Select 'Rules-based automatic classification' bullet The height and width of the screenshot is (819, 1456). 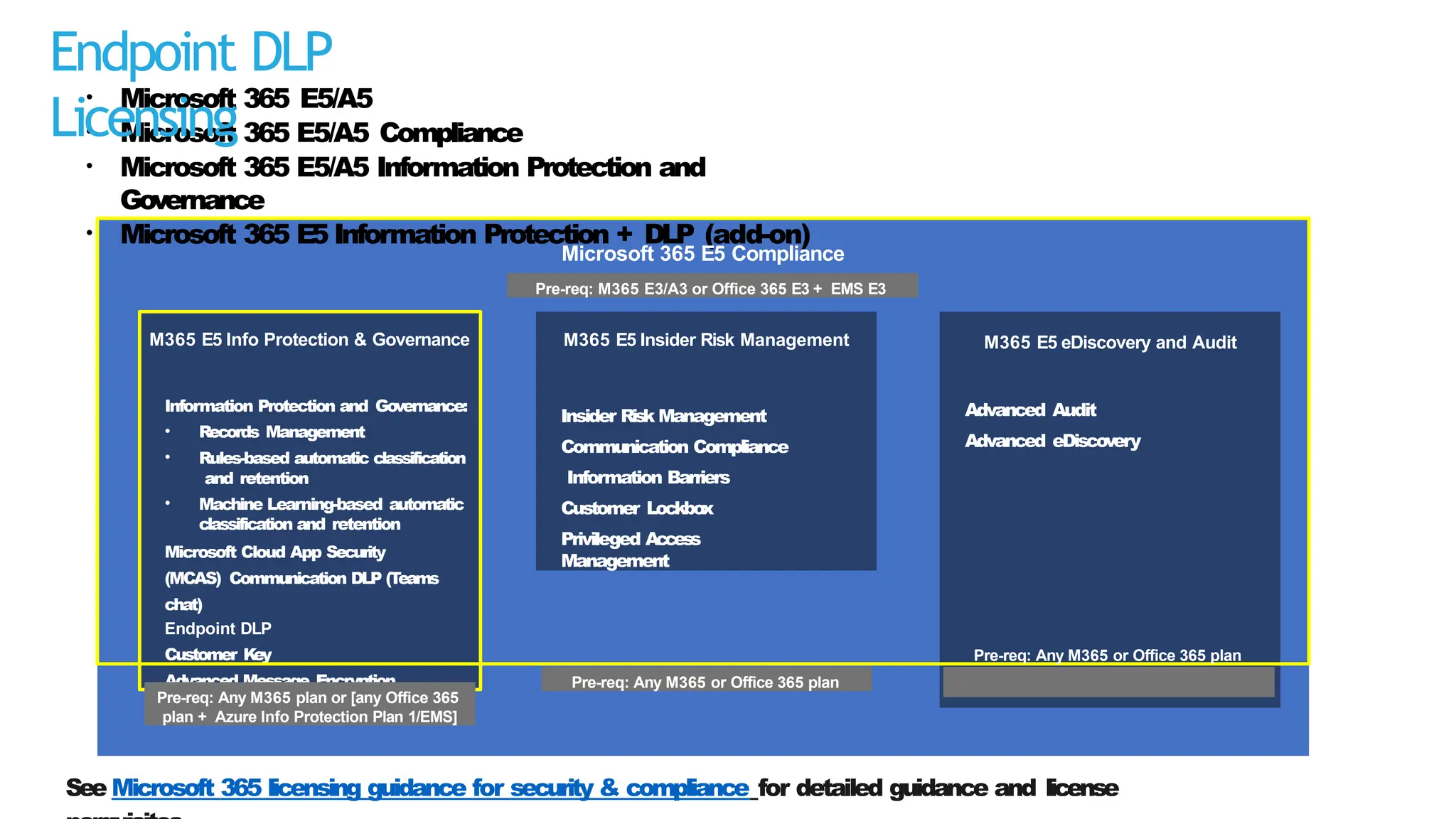(332, 458)
